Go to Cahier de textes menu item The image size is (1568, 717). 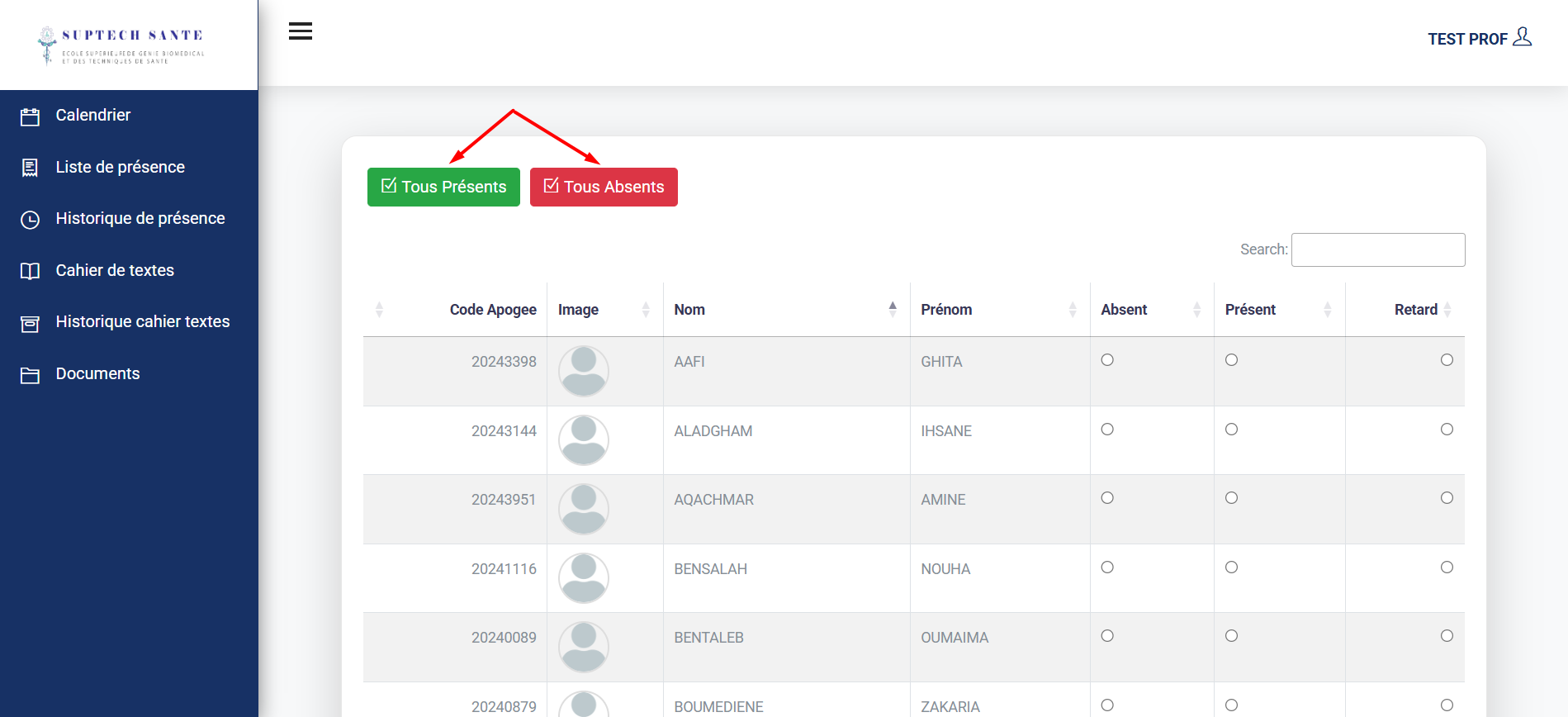(x=115, y=271)
